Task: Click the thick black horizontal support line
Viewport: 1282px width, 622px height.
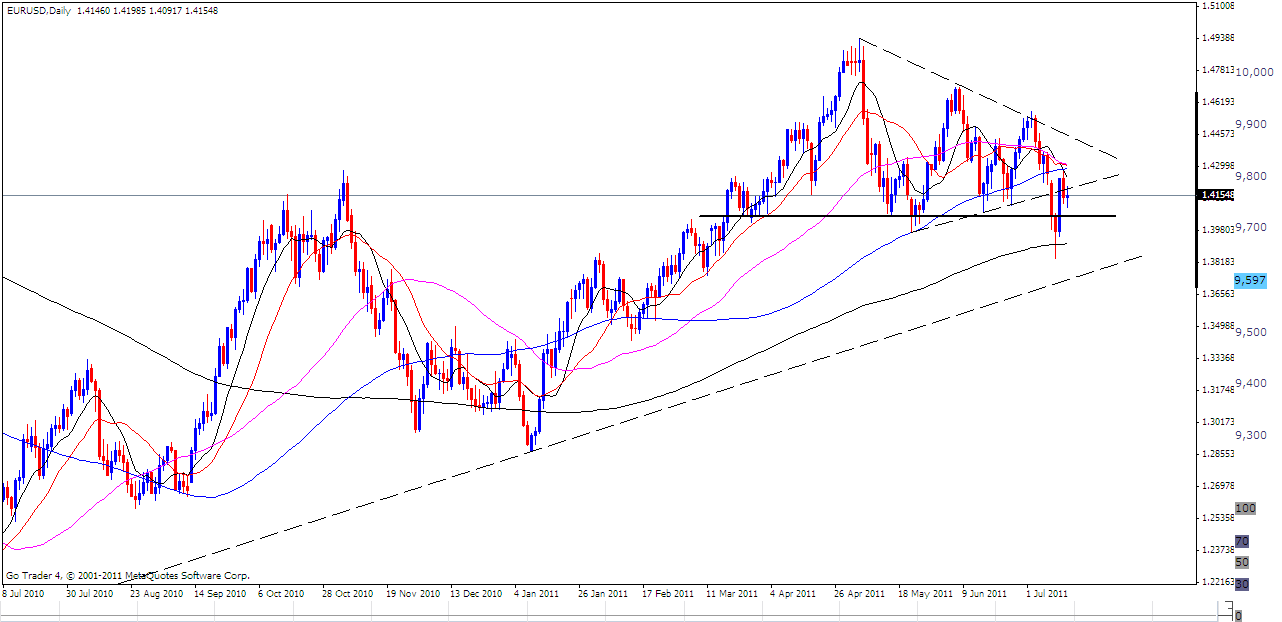Action: click(x=900, y=216)
